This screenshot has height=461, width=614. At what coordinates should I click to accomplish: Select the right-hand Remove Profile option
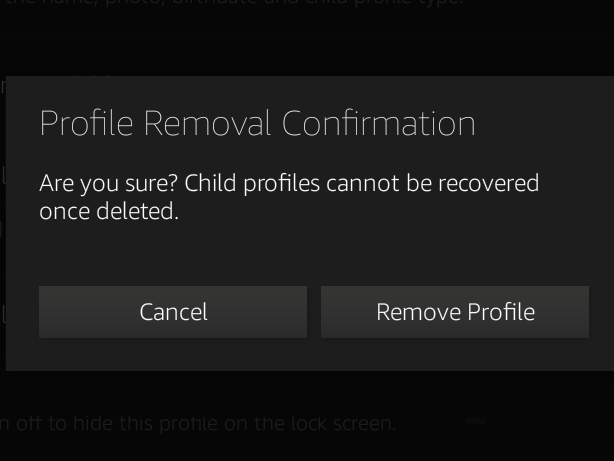(x=455, y=312)
